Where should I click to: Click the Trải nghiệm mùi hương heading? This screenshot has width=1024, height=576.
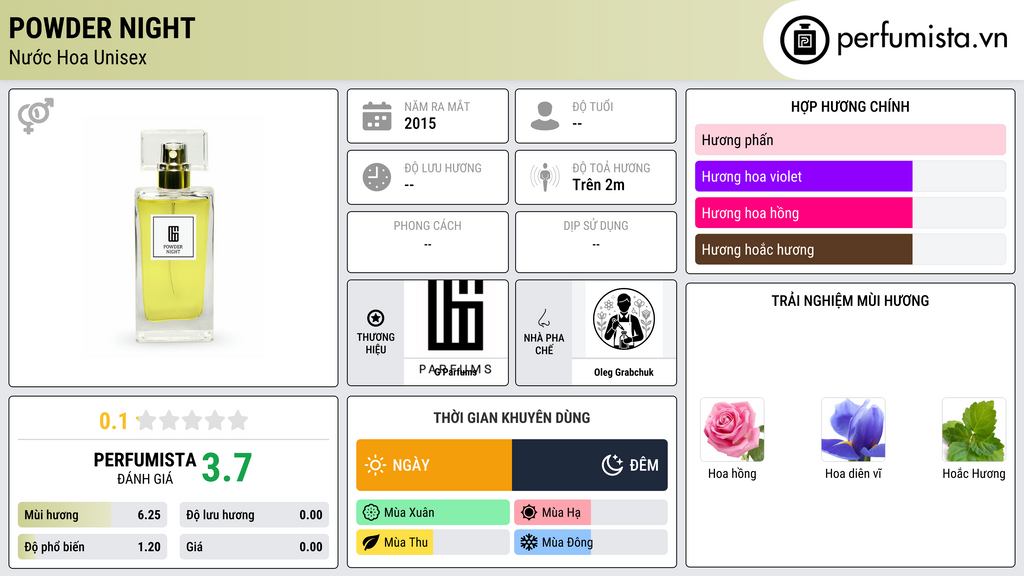pos(850,301)
